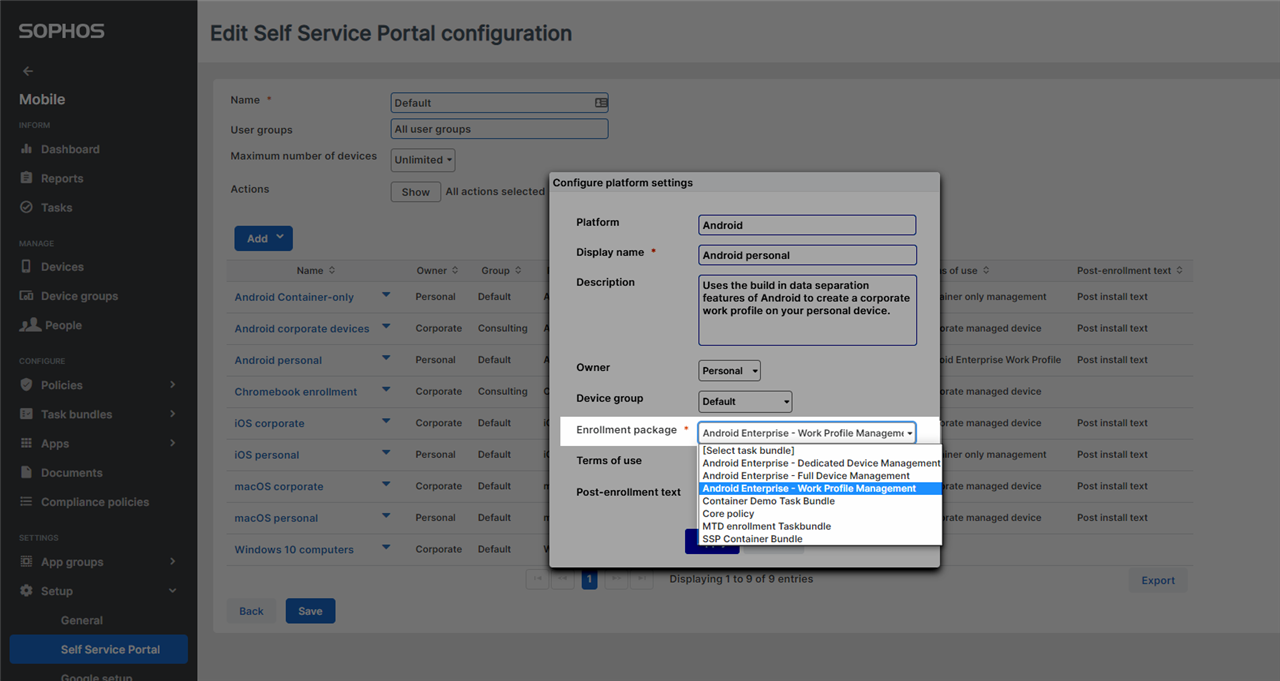Screen dimensions: 1280x681
Task: Choose Container Demo Task Bundle
Action: click(x=820, y=501)
